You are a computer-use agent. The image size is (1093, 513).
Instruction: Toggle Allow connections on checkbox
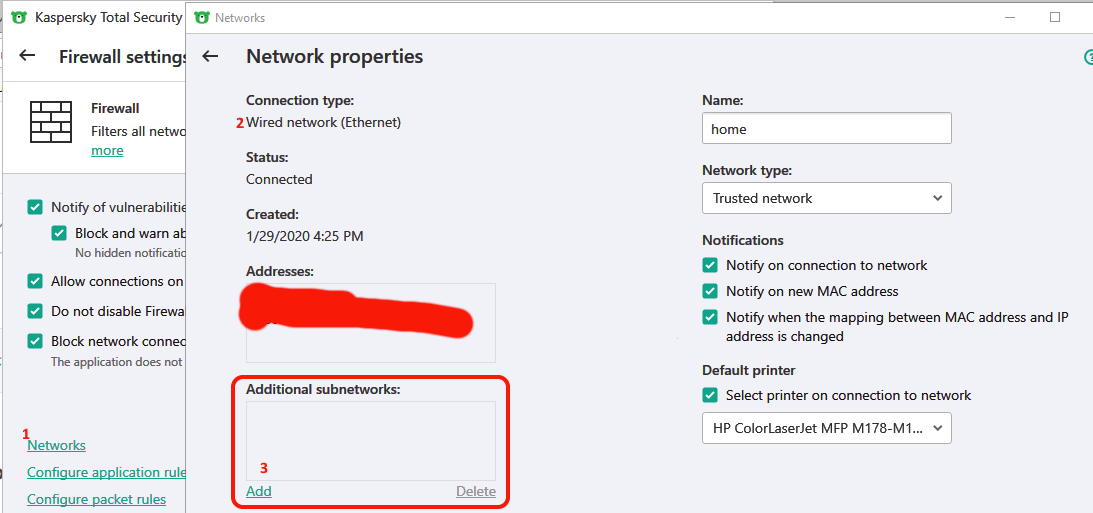click(x=35, y=281)
